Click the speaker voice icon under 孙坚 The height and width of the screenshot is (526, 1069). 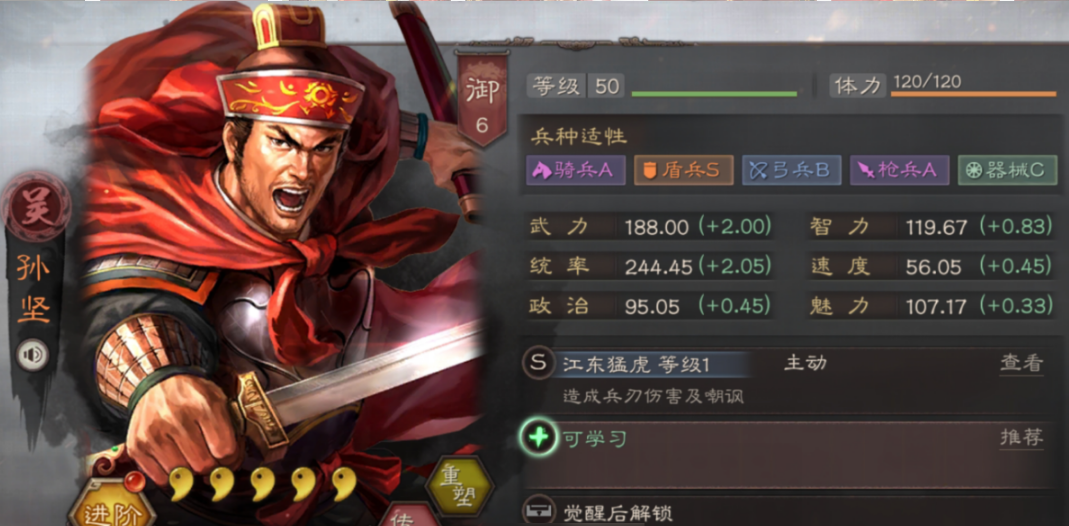[33, 354]
